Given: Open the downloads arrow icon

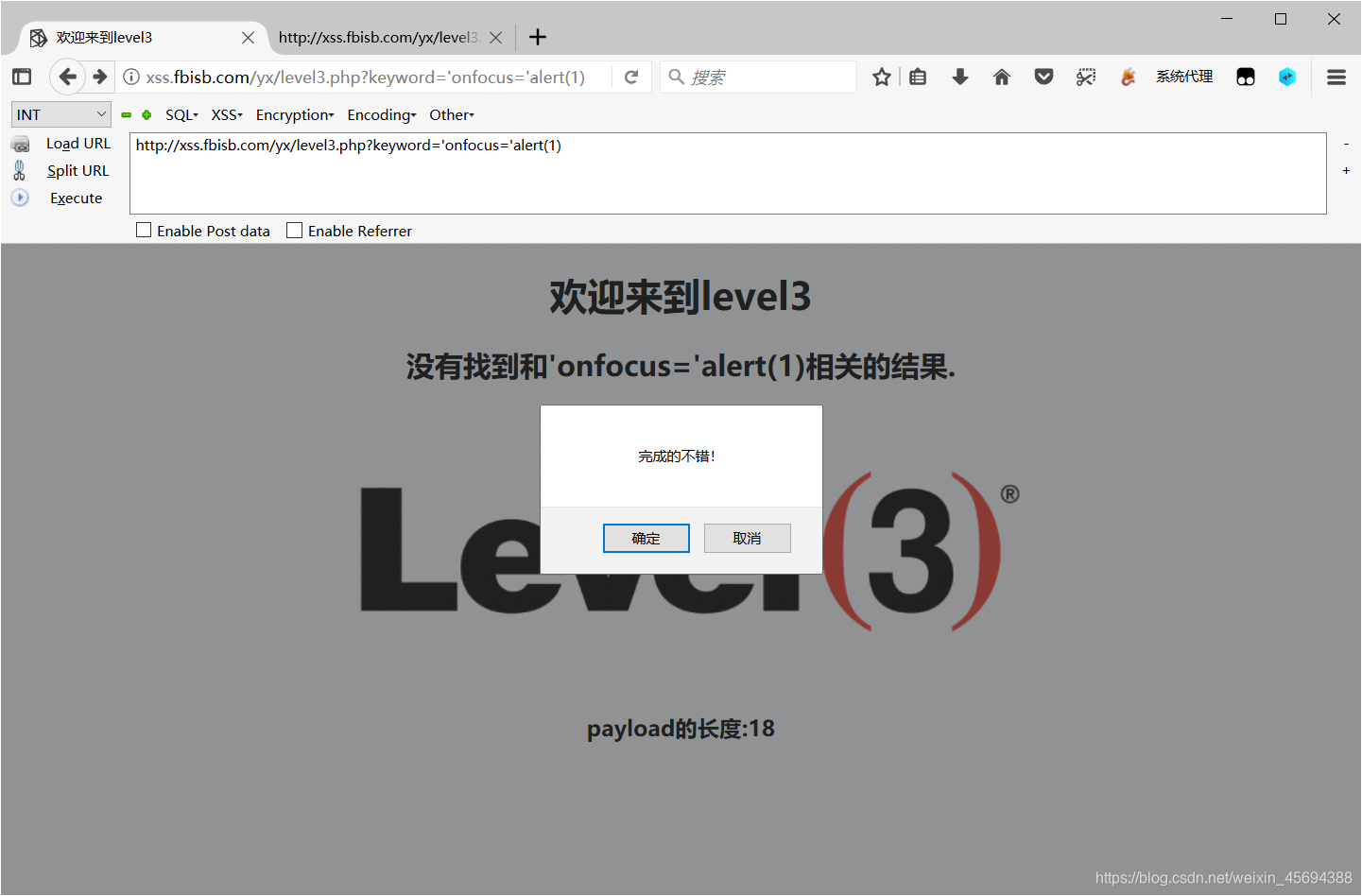Looking at the screenshot, I should click(x=960, y=77).
